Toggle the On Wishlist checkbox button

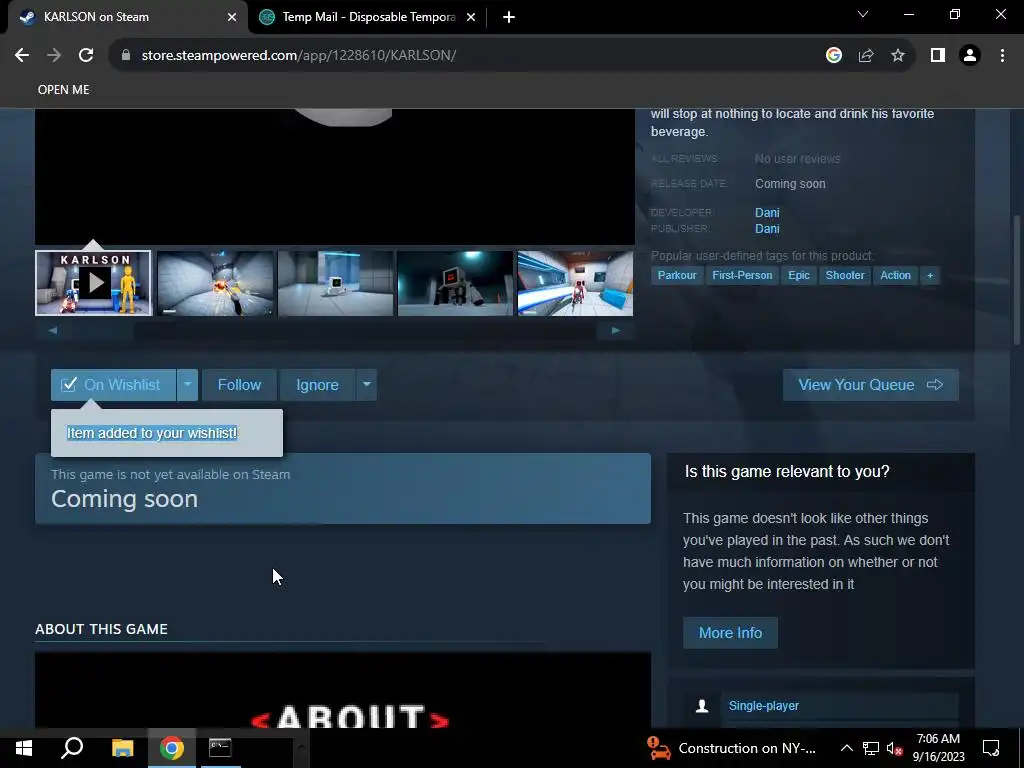click(114, 385)
